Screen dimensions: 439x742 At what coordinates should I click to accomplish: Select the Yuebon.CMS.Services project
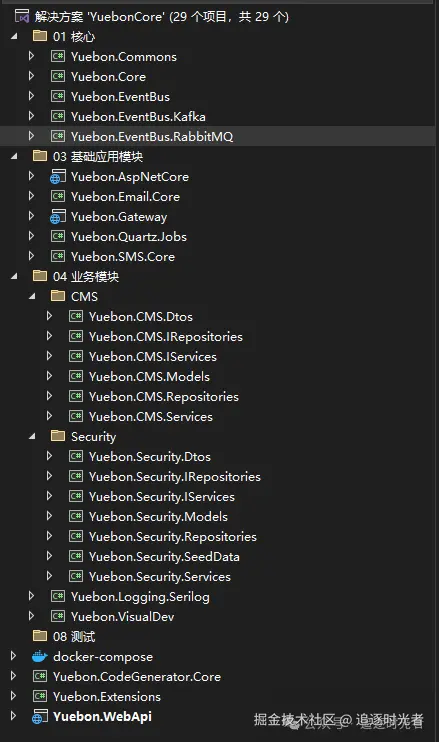[x=151, y=416]
